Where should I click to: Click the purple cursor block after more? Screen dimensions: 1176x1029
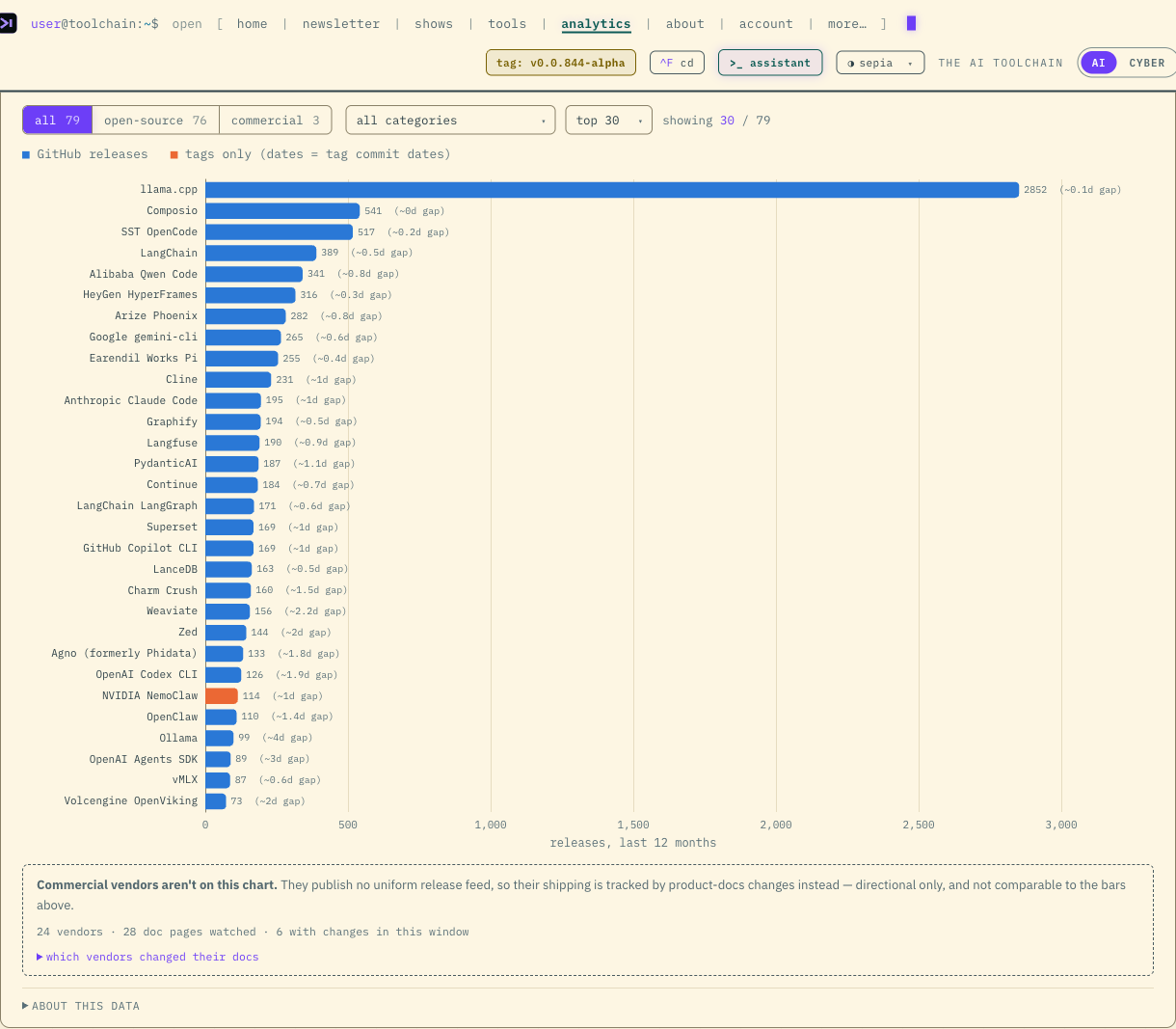[x=911, y=23]
